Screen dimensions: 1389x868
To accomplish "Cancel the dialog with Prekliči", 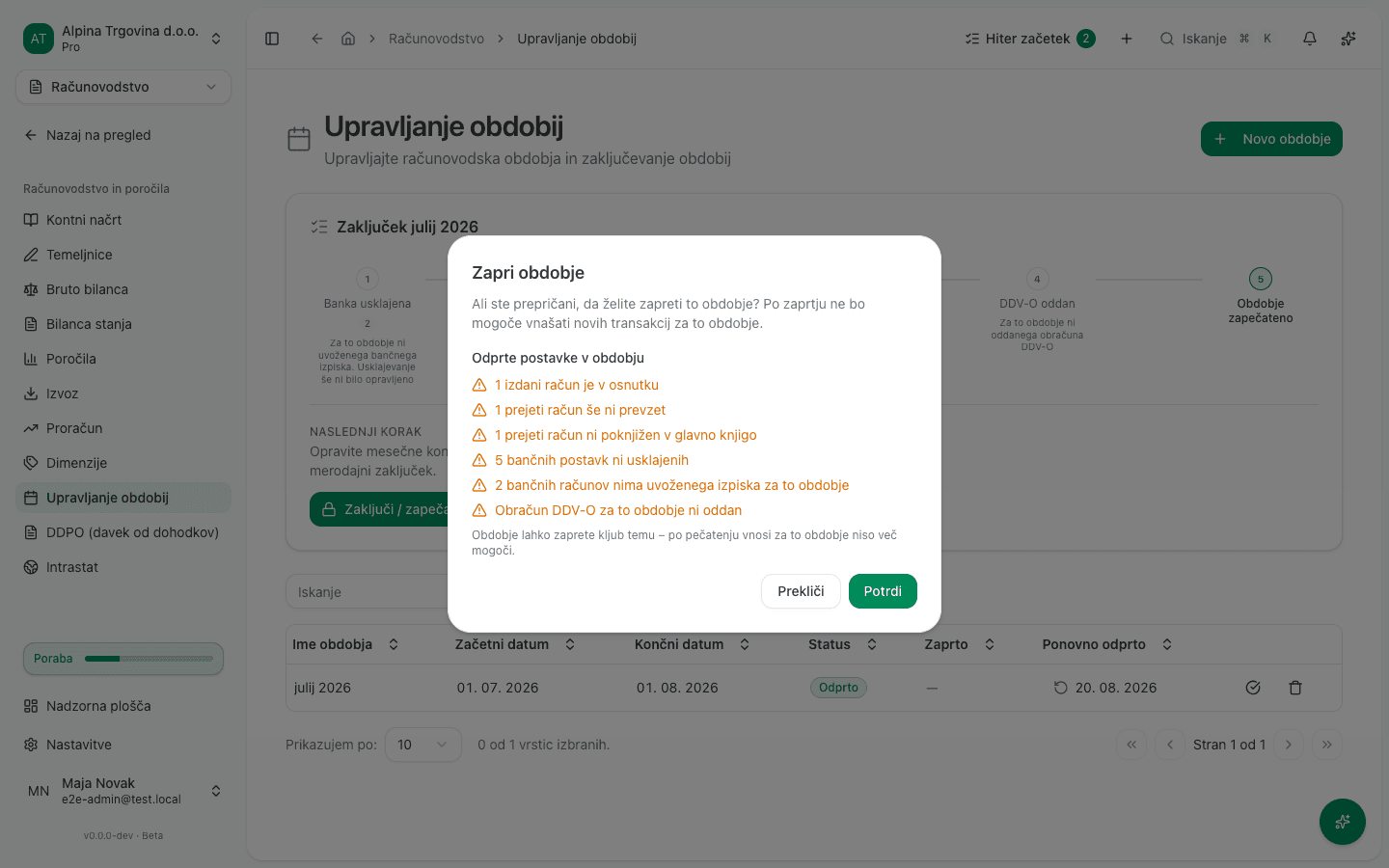I will [801, 591].
